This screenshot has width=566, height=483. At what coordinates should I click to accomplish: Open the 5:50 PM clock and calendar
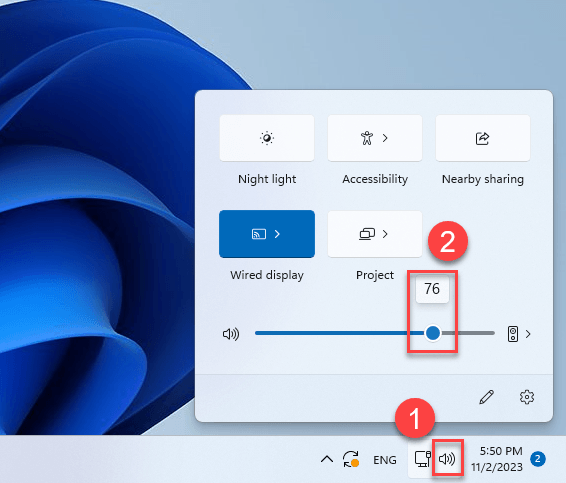[x=497, y=459]
